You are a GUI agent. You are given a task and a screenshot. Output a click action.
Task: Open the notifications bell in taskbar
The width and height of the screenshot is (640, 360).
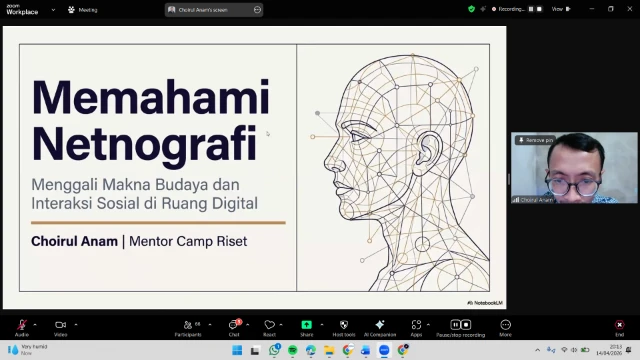click(x=629, y=350)
